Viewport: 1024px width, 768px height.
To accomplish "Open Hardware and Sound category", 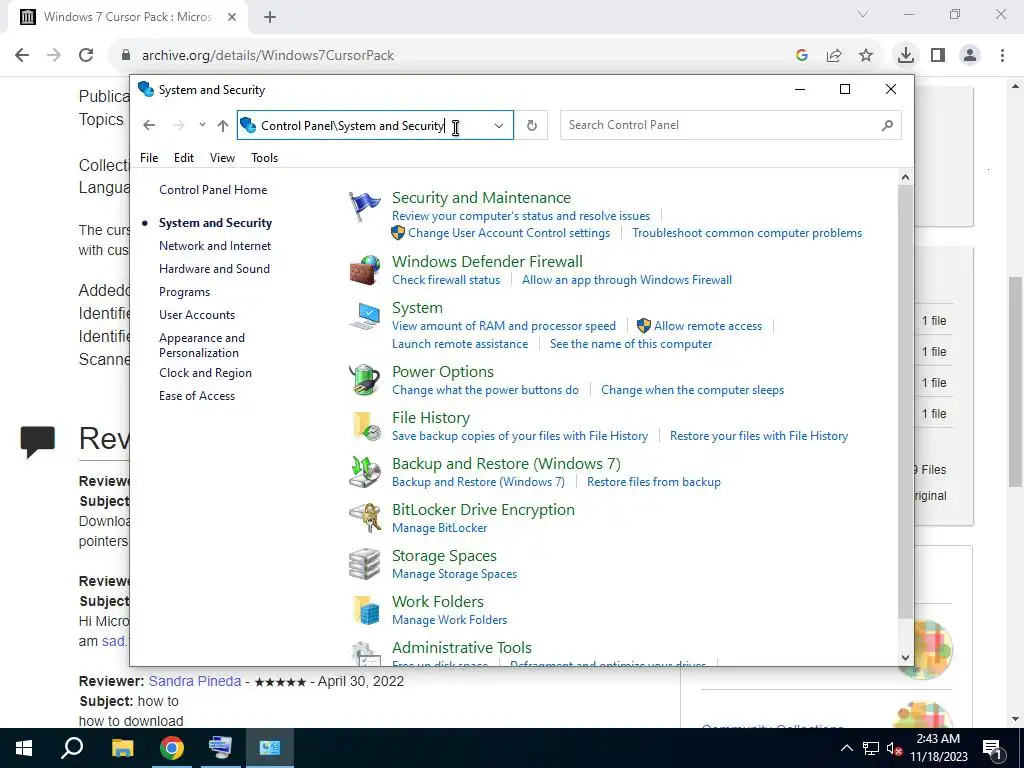I will click(x=214, y=269).
